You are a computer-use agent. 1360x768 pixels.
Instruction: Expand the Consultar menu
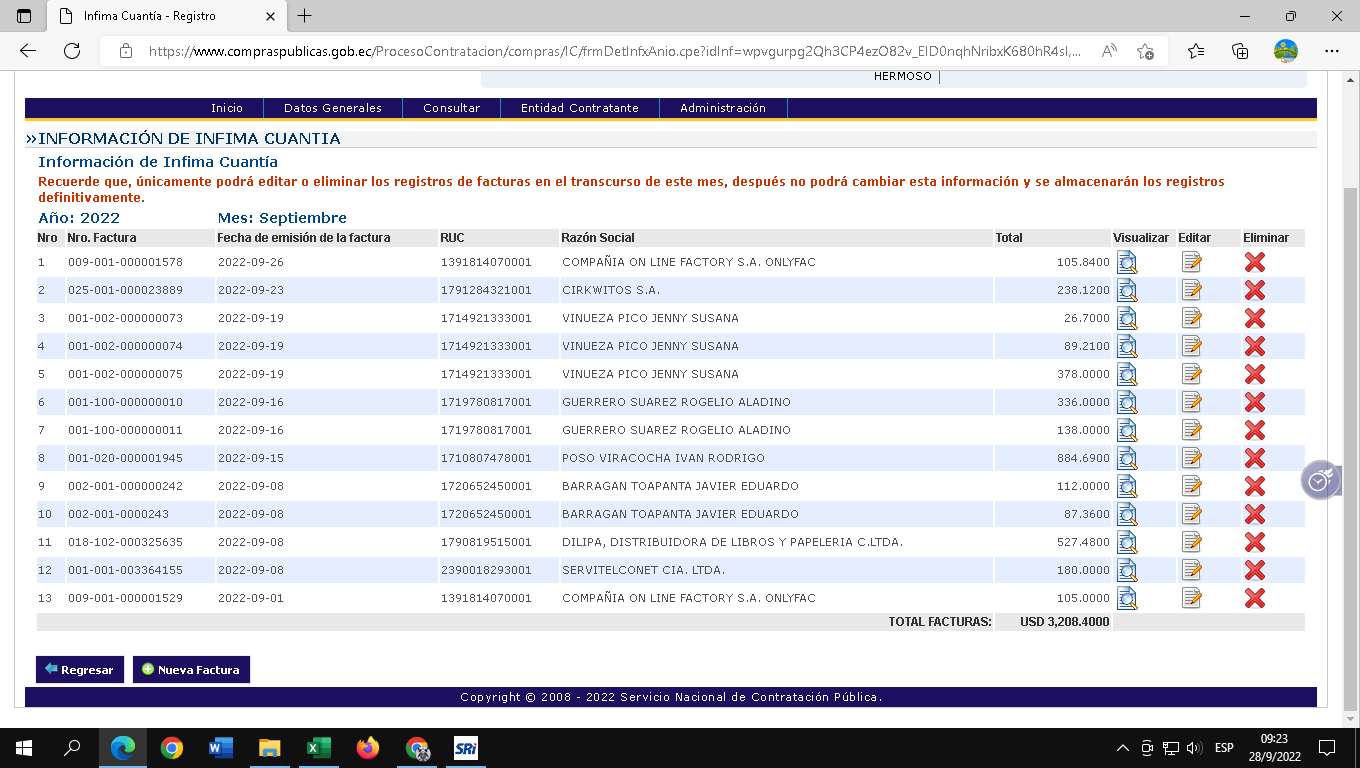pyautogui.click(x=451, y=108)
